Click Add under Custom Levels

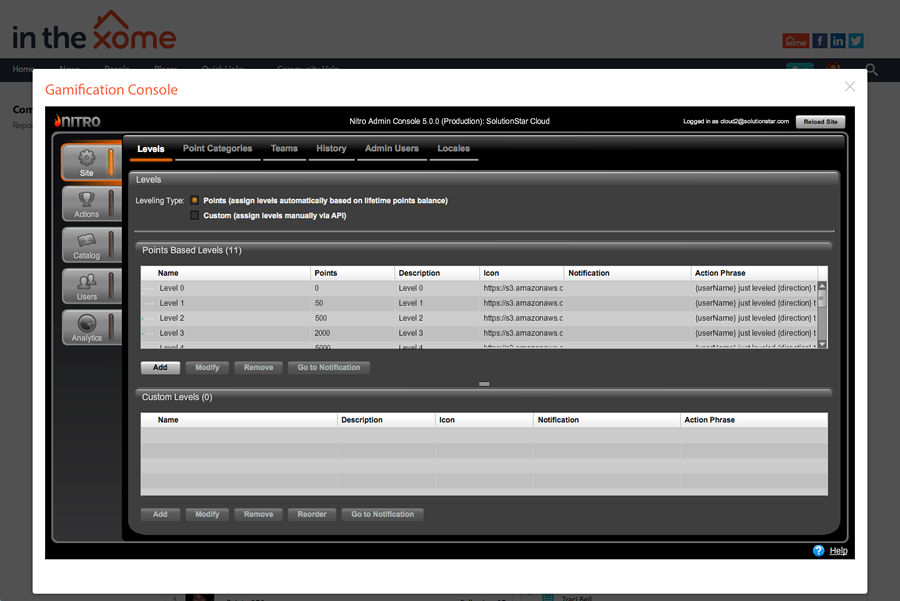pos(160,514)
